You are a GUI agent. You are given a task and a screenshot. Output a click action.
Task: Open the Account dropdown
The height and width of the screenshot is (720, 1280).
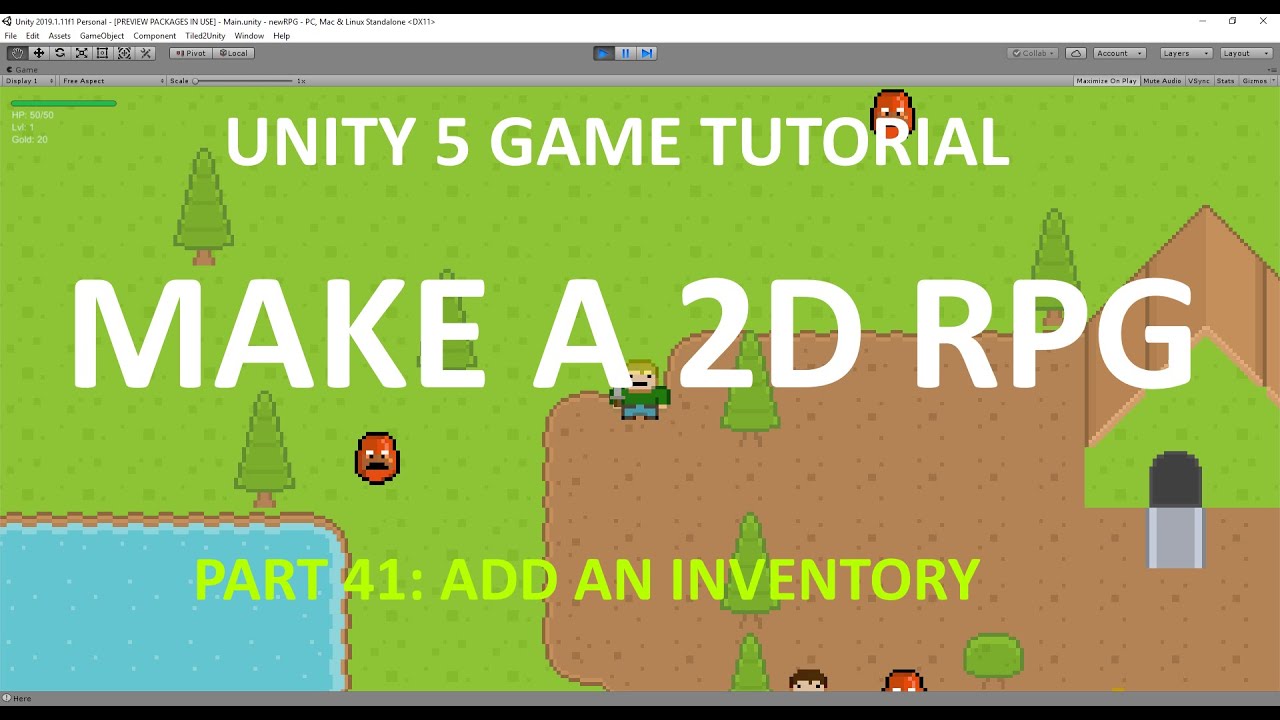tap(1119, 53)
